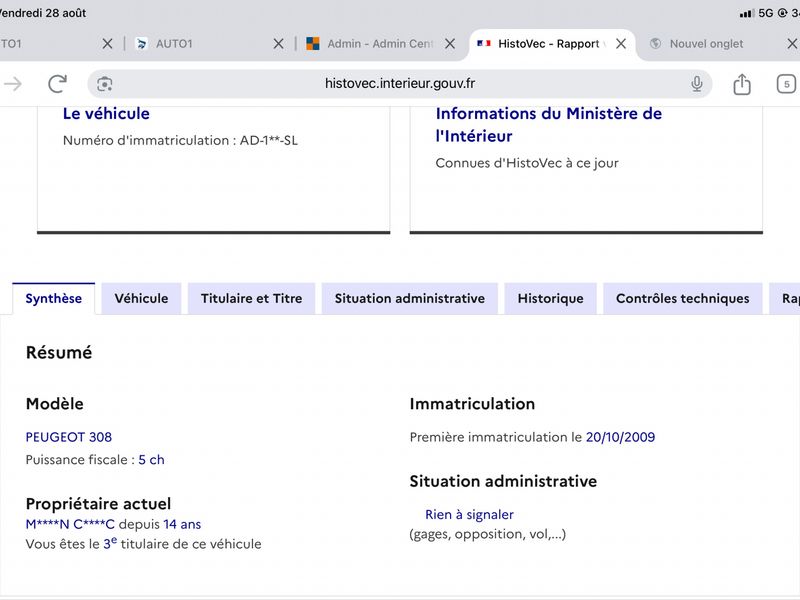This screenshot has width=800, height=600.
Task: Click the 20/10/2009 registration date
Action: [x=620, y=437]
